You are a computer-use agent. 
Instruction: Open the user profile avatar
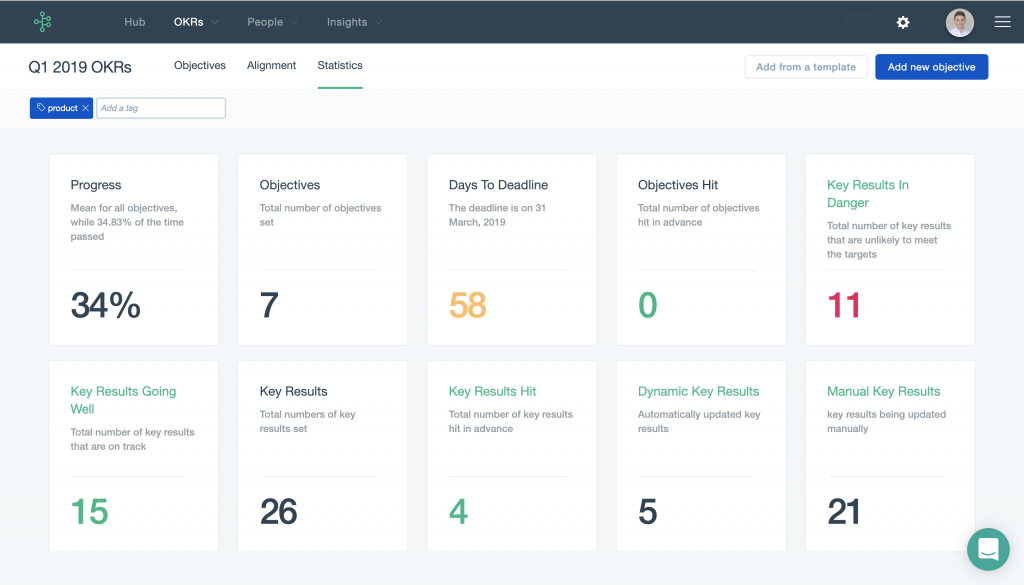pos(959,22)
